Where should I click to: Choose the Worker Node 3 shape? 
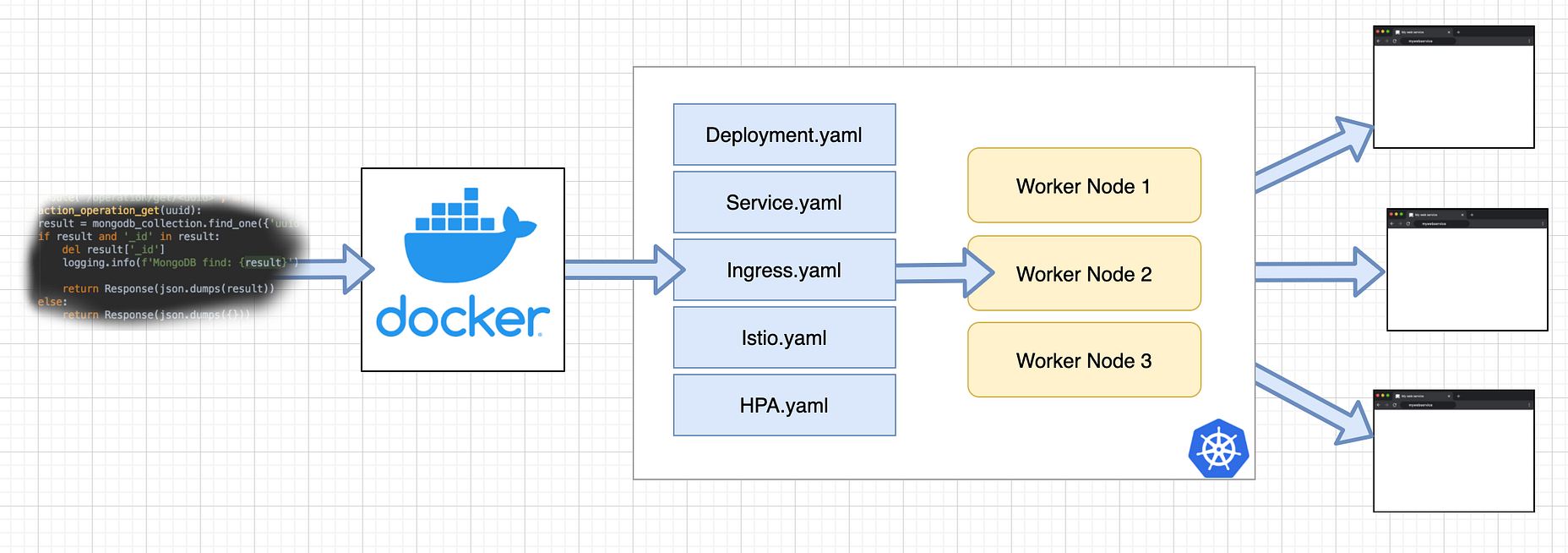click(x=1084, y=359)
